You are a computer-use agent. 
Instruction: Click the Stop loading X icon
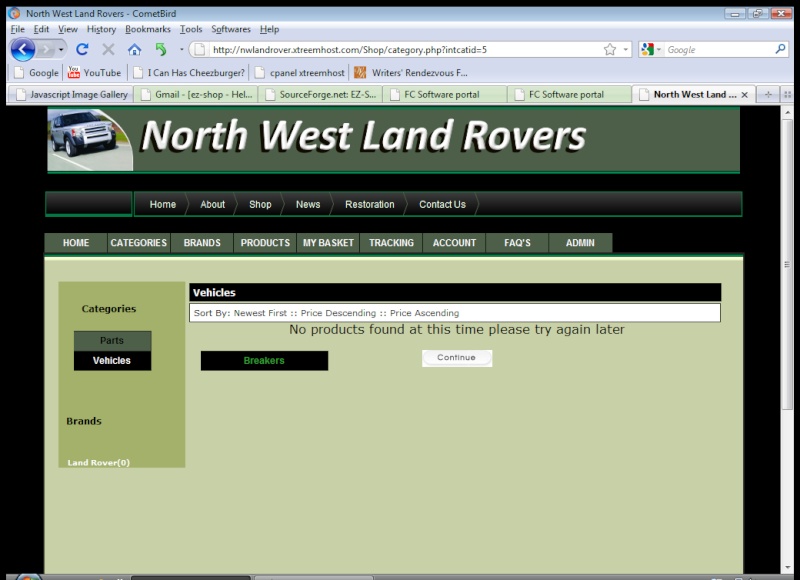click(108, 49)
